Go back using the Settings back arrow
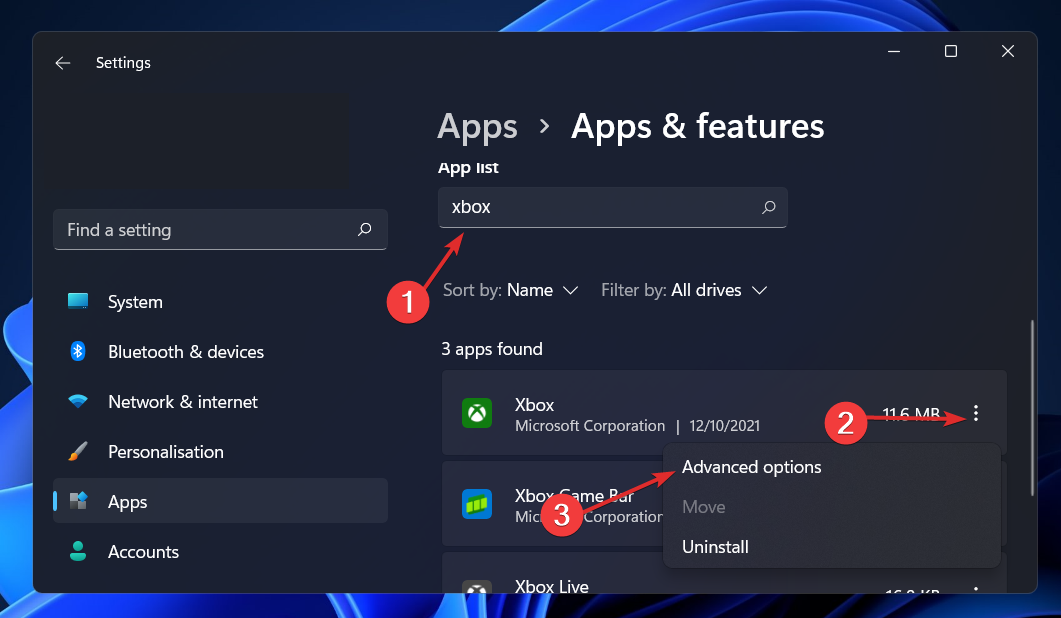The width and height of the screenshot is (1061, 618). [x=63, y=63]
